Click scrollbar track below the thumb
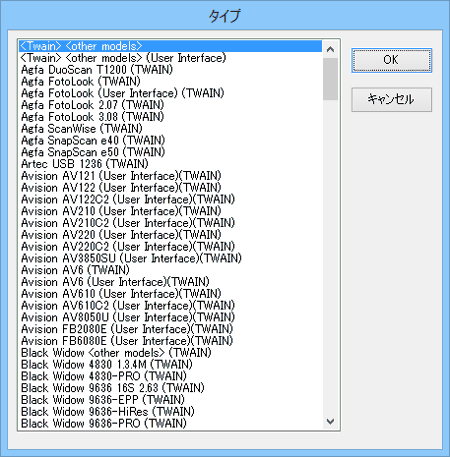 330,256
